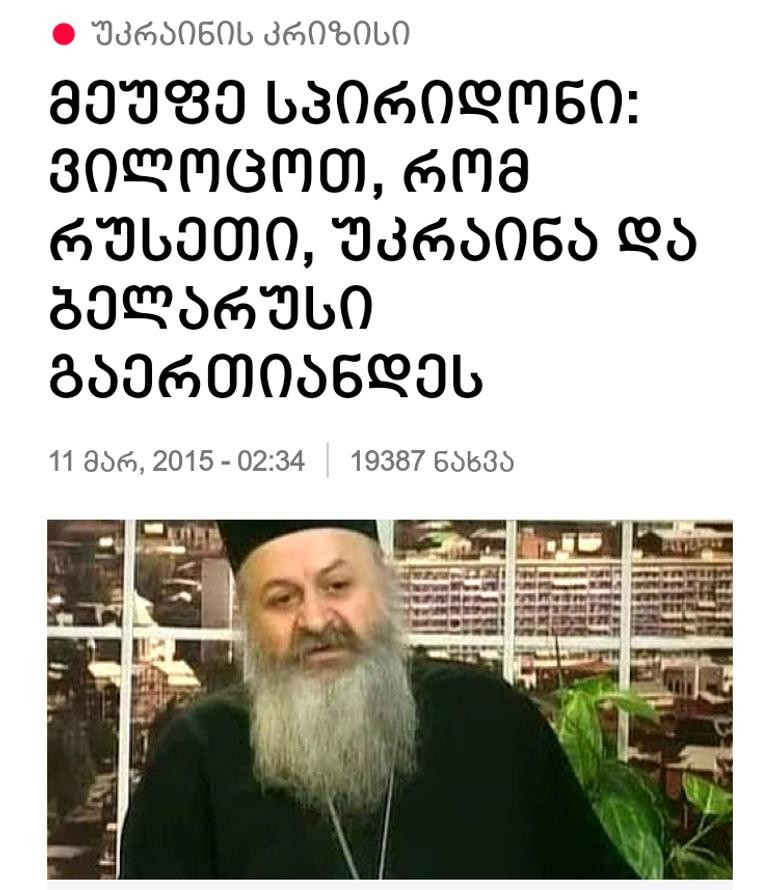Click headline line მეუფე სპირიდონი:
This screenshot has width=766, height=890.
click(x=345, y=107)
